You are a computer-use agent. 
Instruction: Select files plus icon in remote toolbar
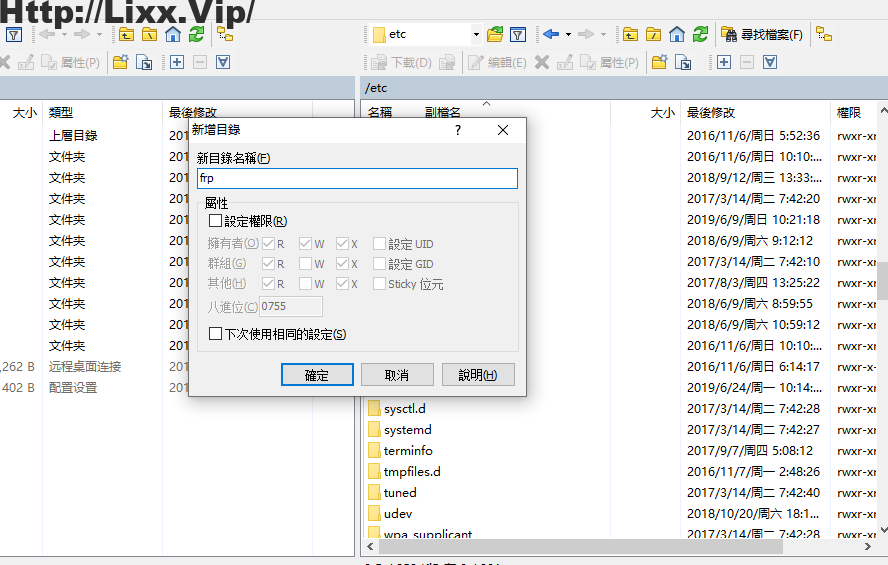(724, 62)
